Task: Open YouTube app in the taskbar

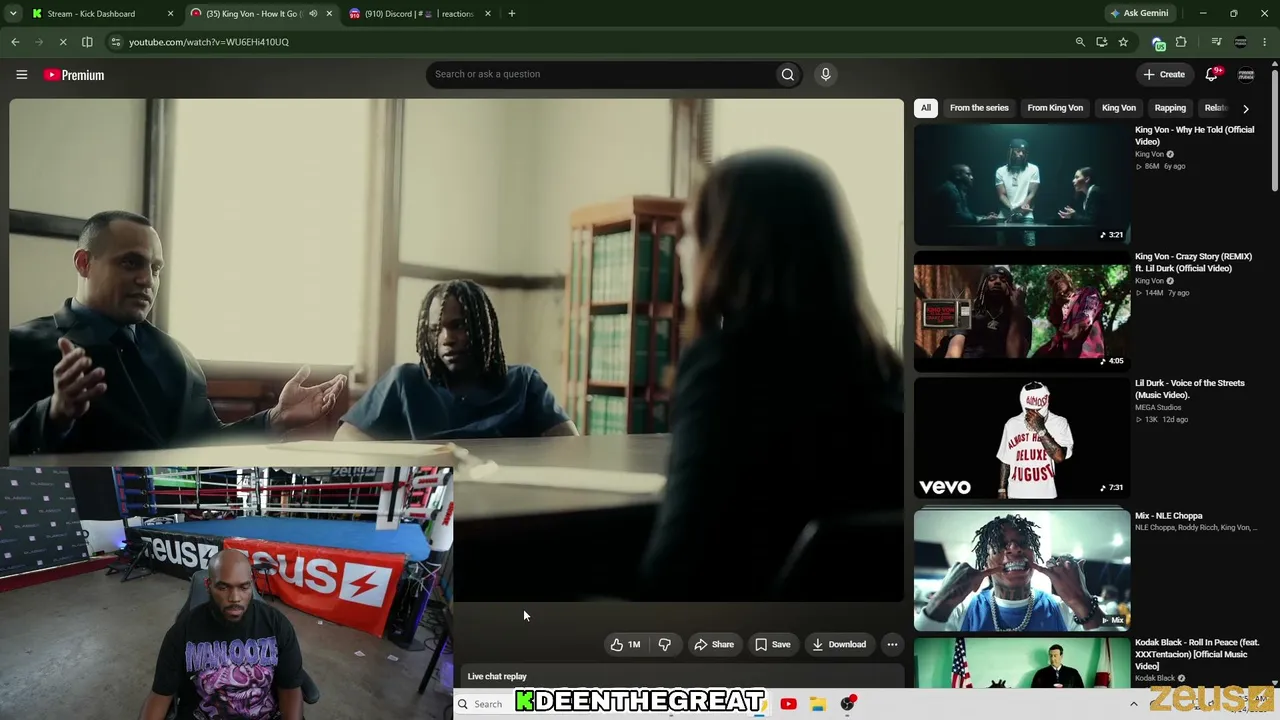Action: coord(788,704)
